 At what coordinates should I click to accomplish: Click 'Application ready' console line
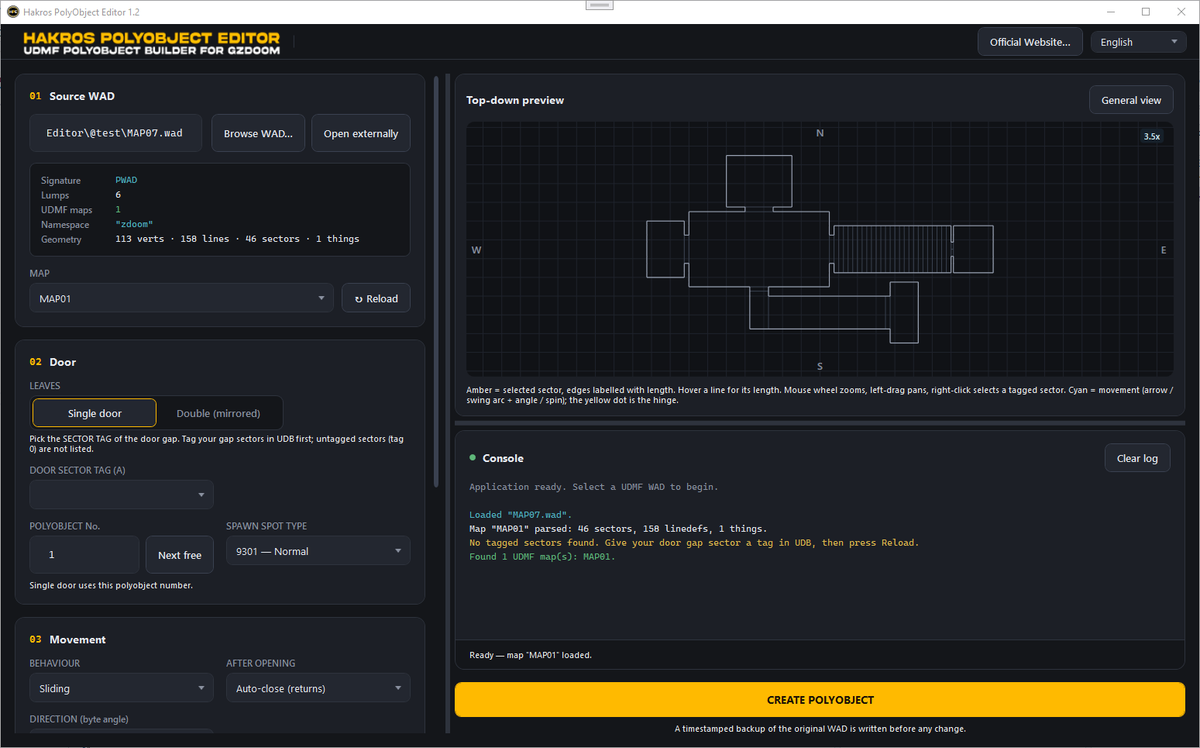[x=594, y=487]
